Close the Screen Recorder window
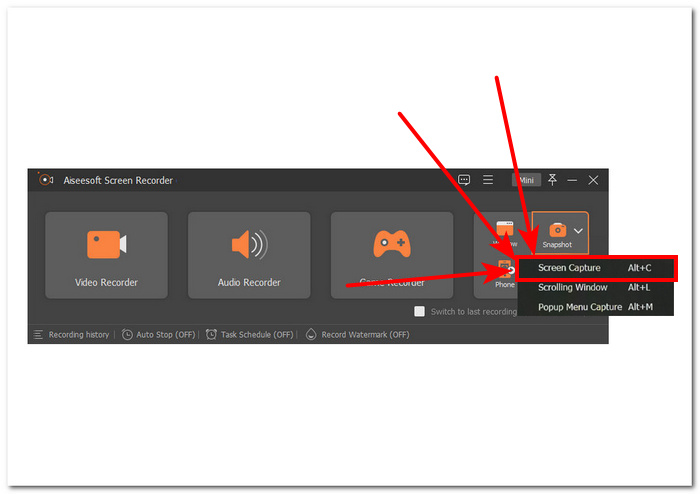This screenshot has width=700, height=494. (593, 180)
